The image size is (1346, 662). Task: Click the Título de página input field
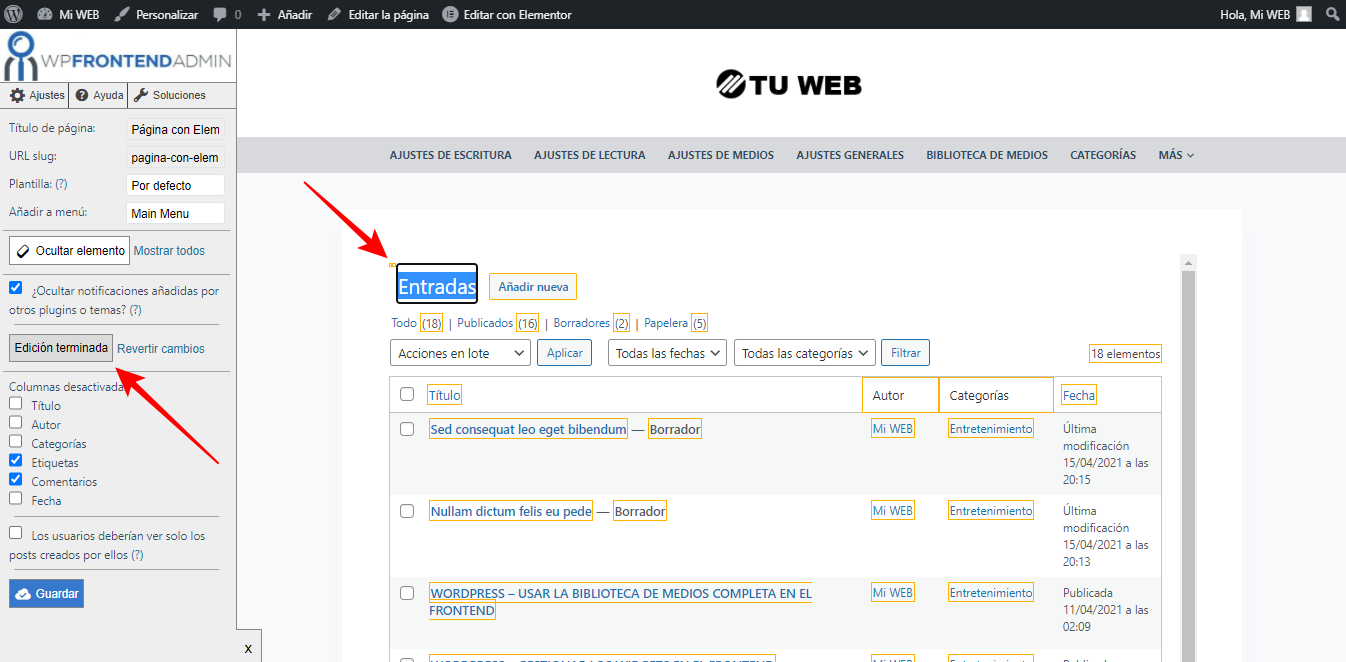point(176,129)
